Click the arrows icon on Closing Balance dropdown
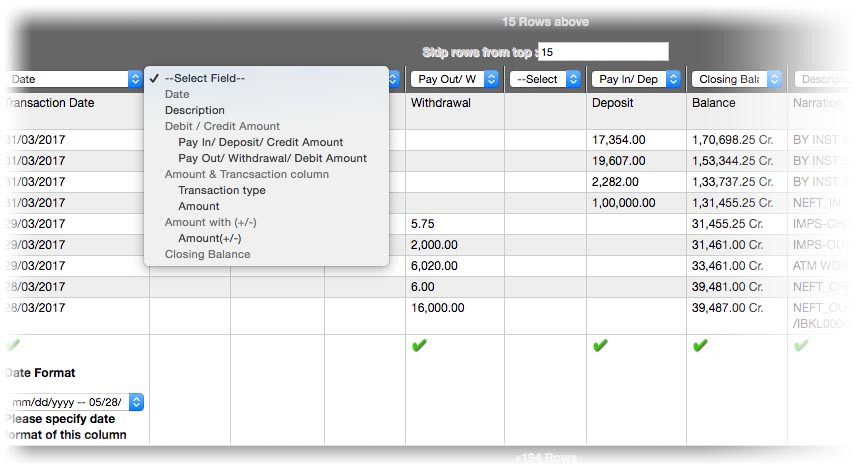This screenshot has height=471, width=860. (774, 79)
